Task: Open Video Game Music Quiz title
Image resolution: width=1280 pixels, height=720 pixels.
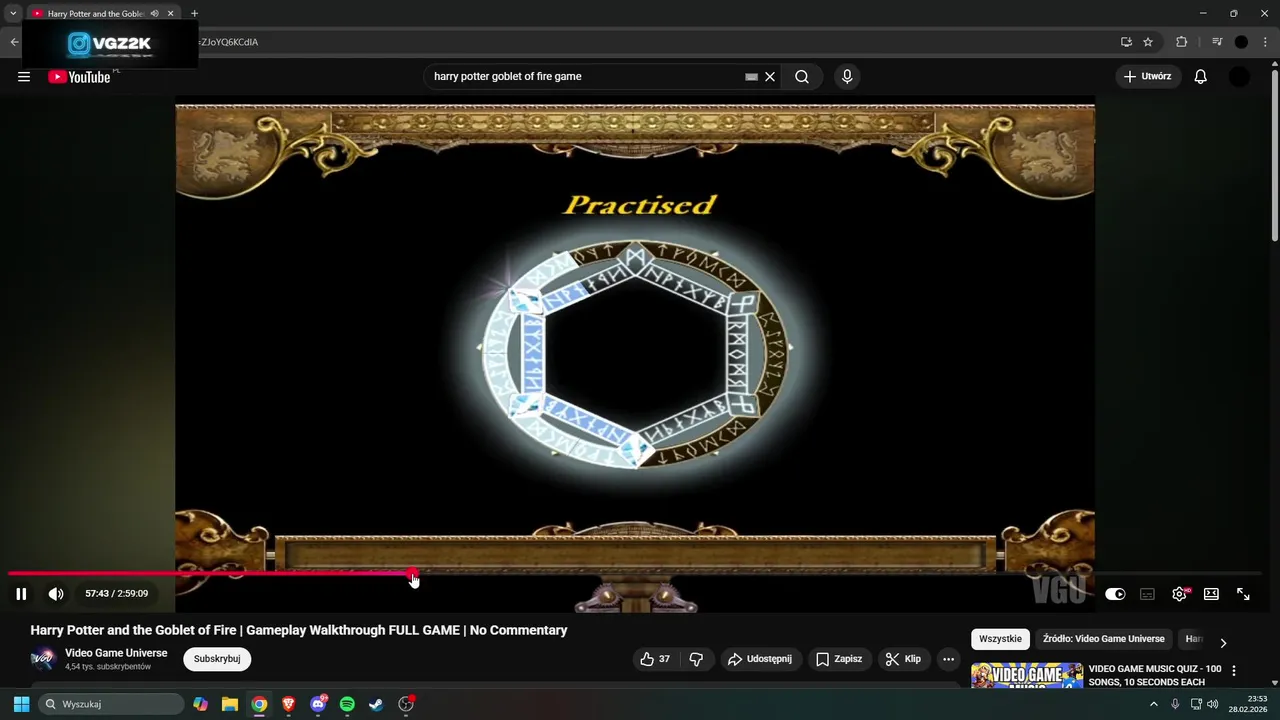Action: (1155, 675)
